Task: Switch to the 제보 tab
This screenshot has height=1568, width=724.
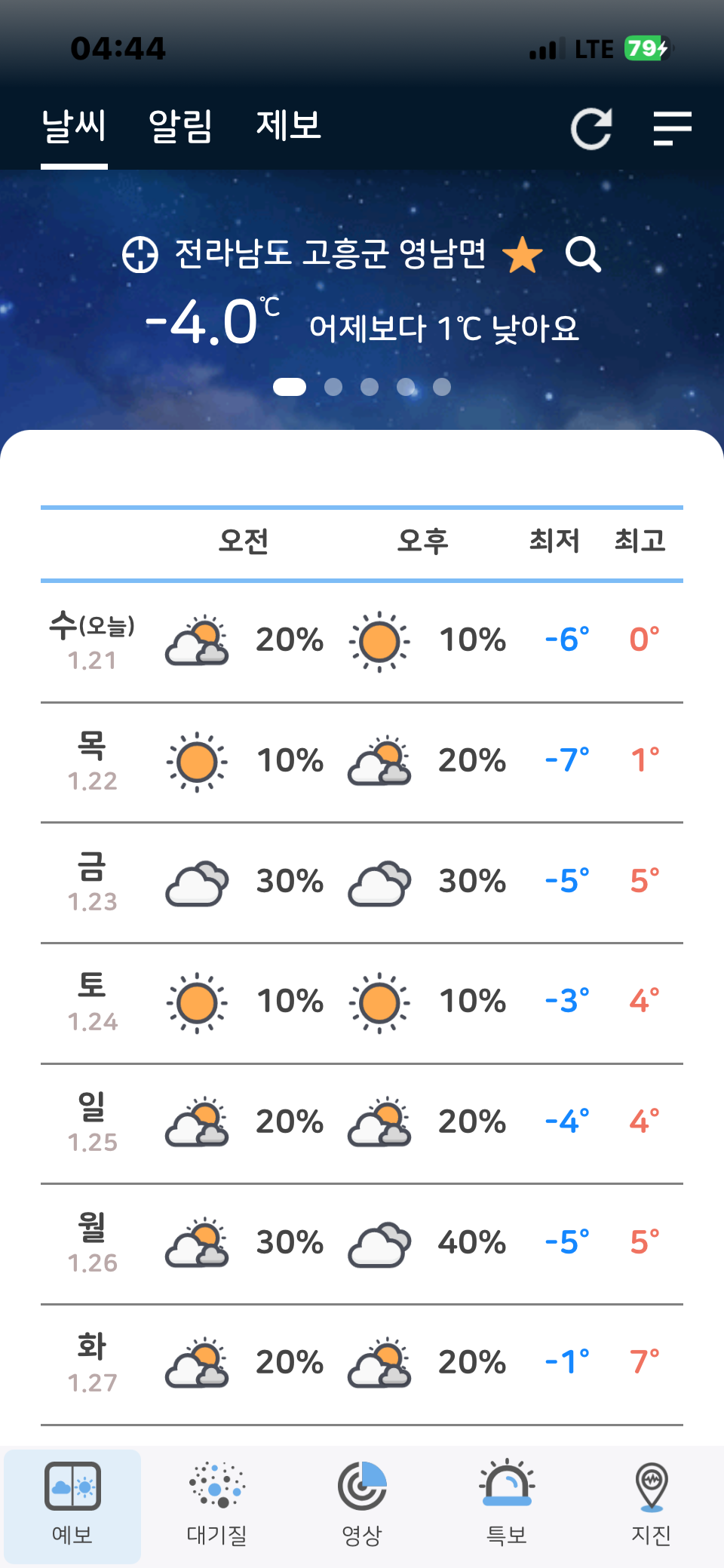Action: 289,126
